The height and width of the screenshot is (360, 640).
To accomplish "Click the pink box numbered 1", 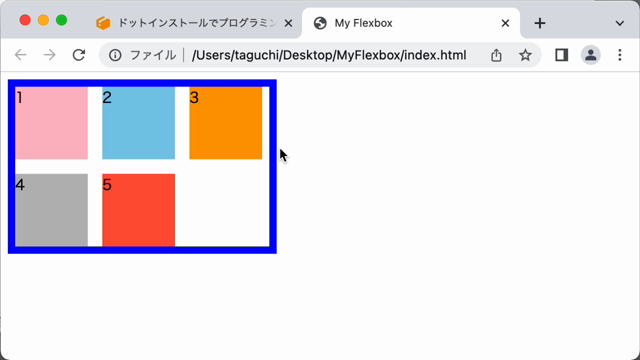I will tap(51, 122).
